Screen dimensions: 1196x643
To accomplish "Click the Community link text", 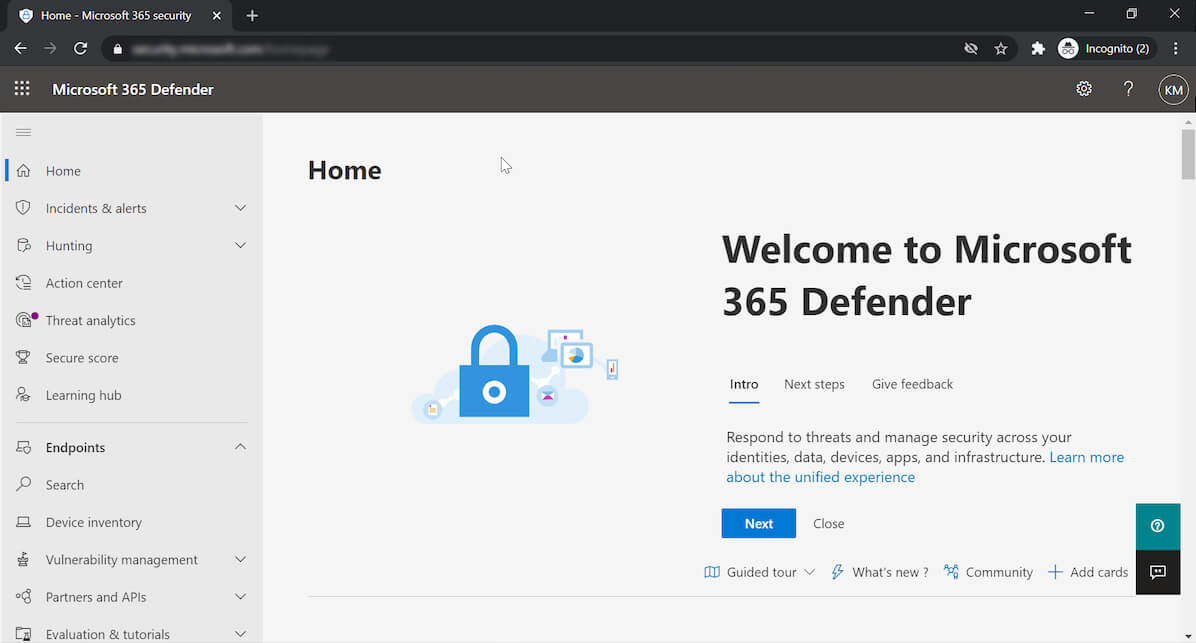I will coord(999,572).
